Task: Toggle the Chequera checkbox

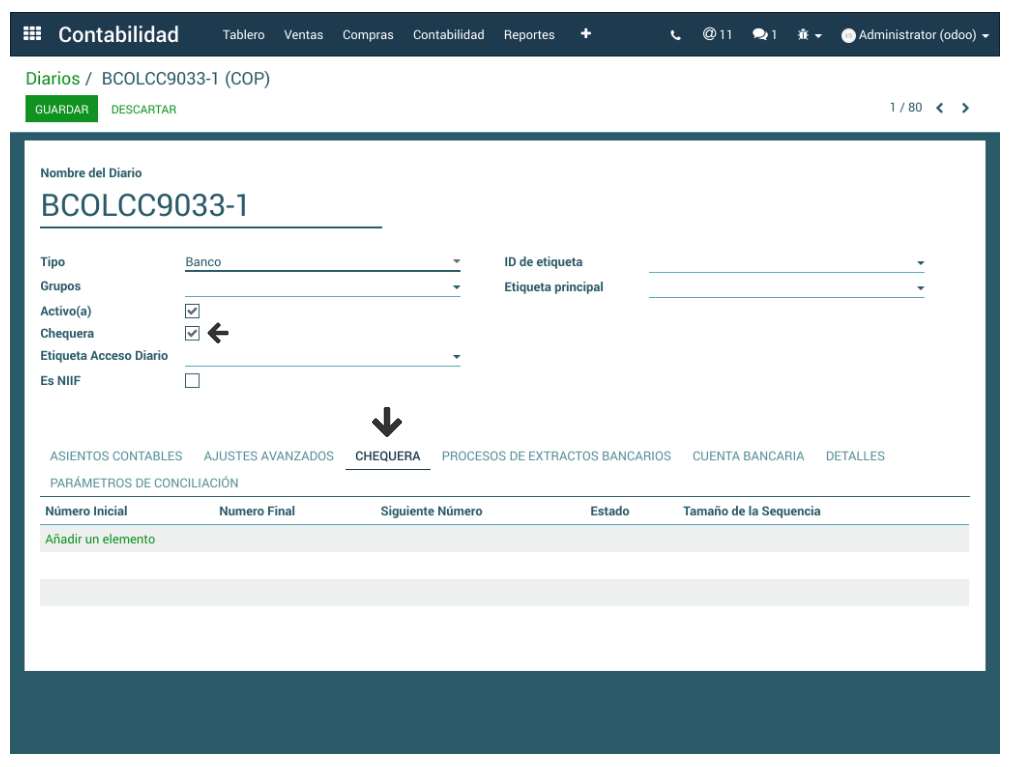Action: pos(192,334)
